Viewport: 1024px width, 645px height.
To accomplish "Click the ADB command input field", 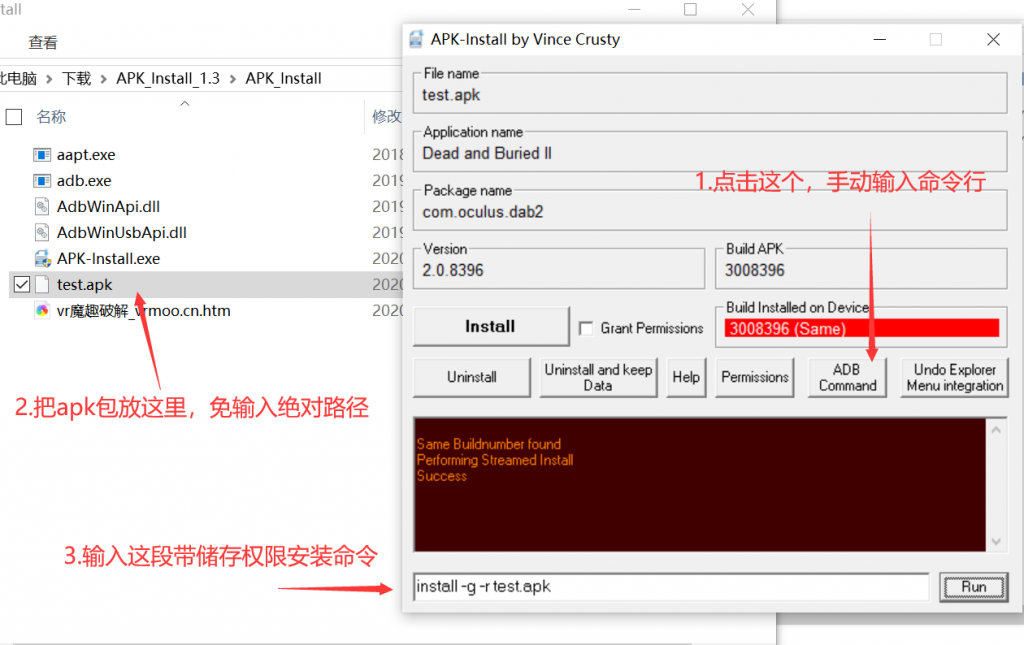I will (x=670, y=586).
